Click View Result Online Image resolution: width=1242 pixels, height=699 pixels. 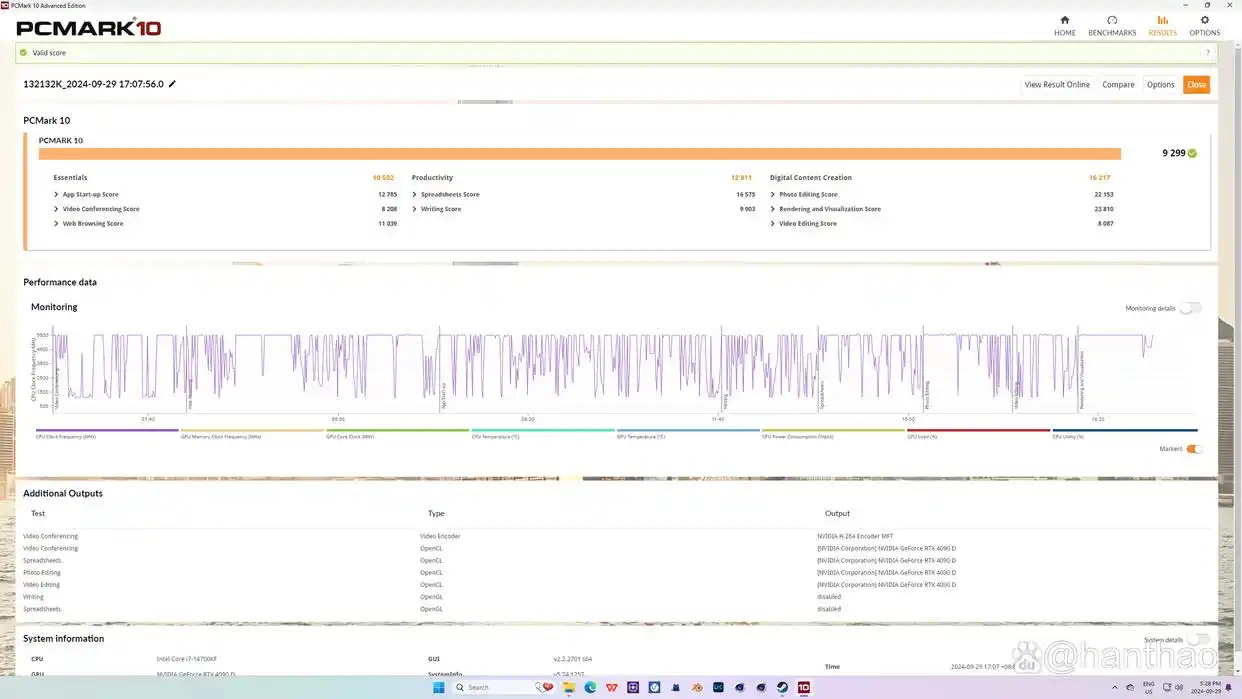coord(1057,85)
